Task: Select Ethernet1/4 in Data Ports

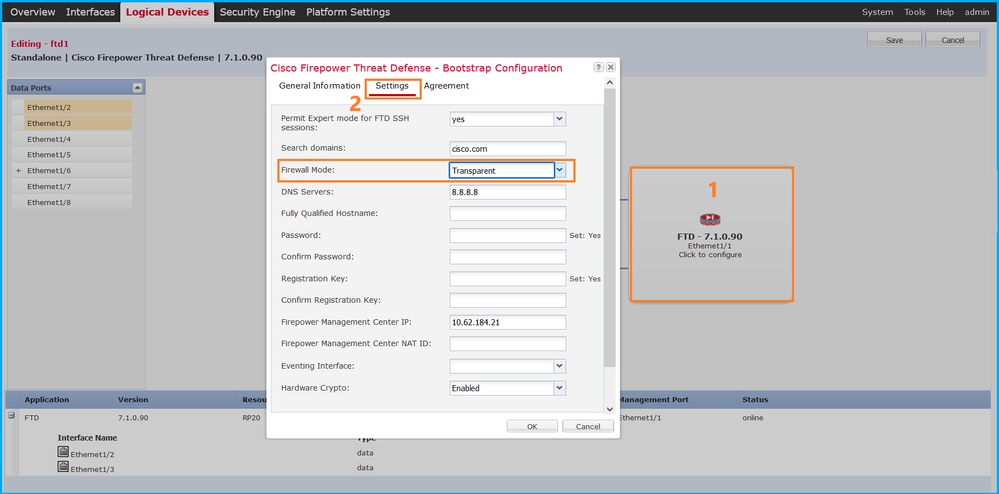Action: point(78,139)
